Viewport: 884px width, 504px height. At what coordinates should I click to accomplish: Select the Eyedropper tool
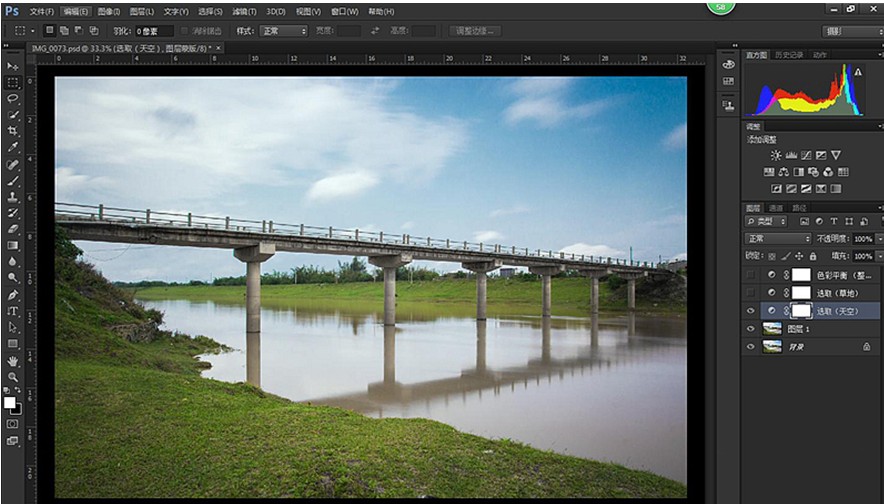coord(12,147)
